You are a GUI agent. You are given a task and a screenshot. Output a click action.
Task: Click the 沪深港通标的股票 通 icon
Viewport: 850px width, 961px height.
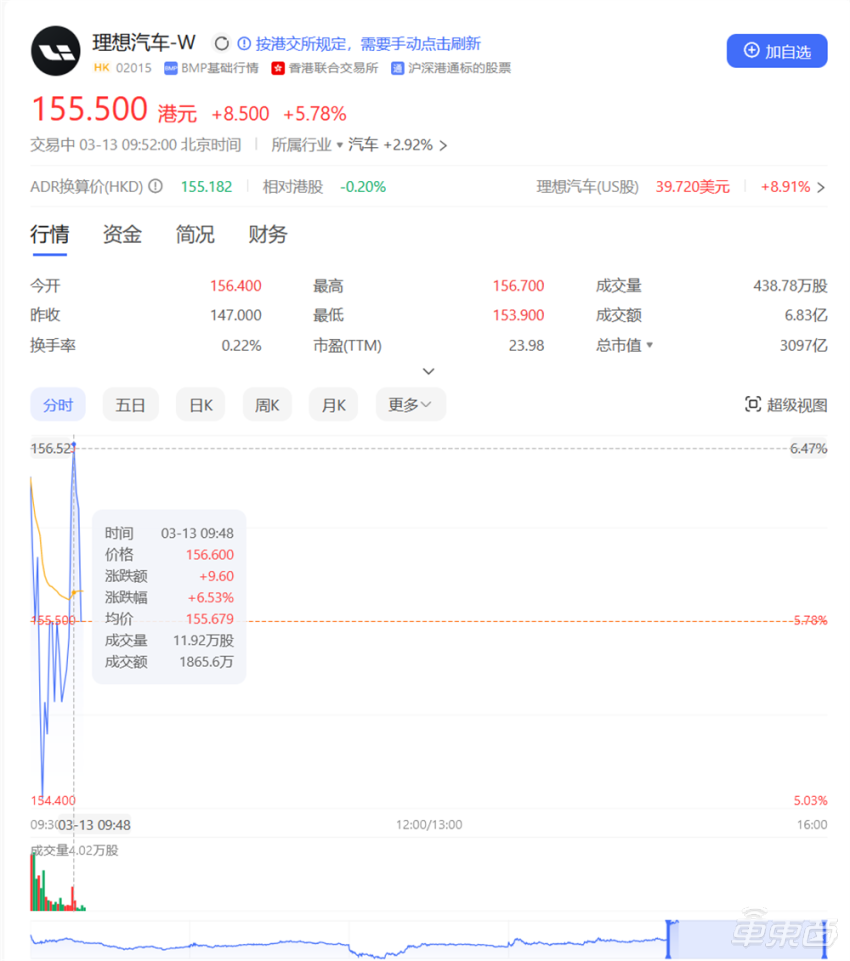397,68
